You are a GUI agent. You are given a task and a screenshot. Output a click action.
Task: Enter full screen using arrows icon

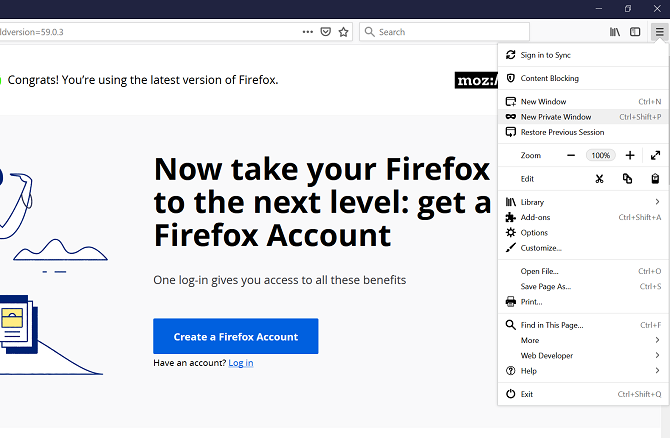click(655, 156)
